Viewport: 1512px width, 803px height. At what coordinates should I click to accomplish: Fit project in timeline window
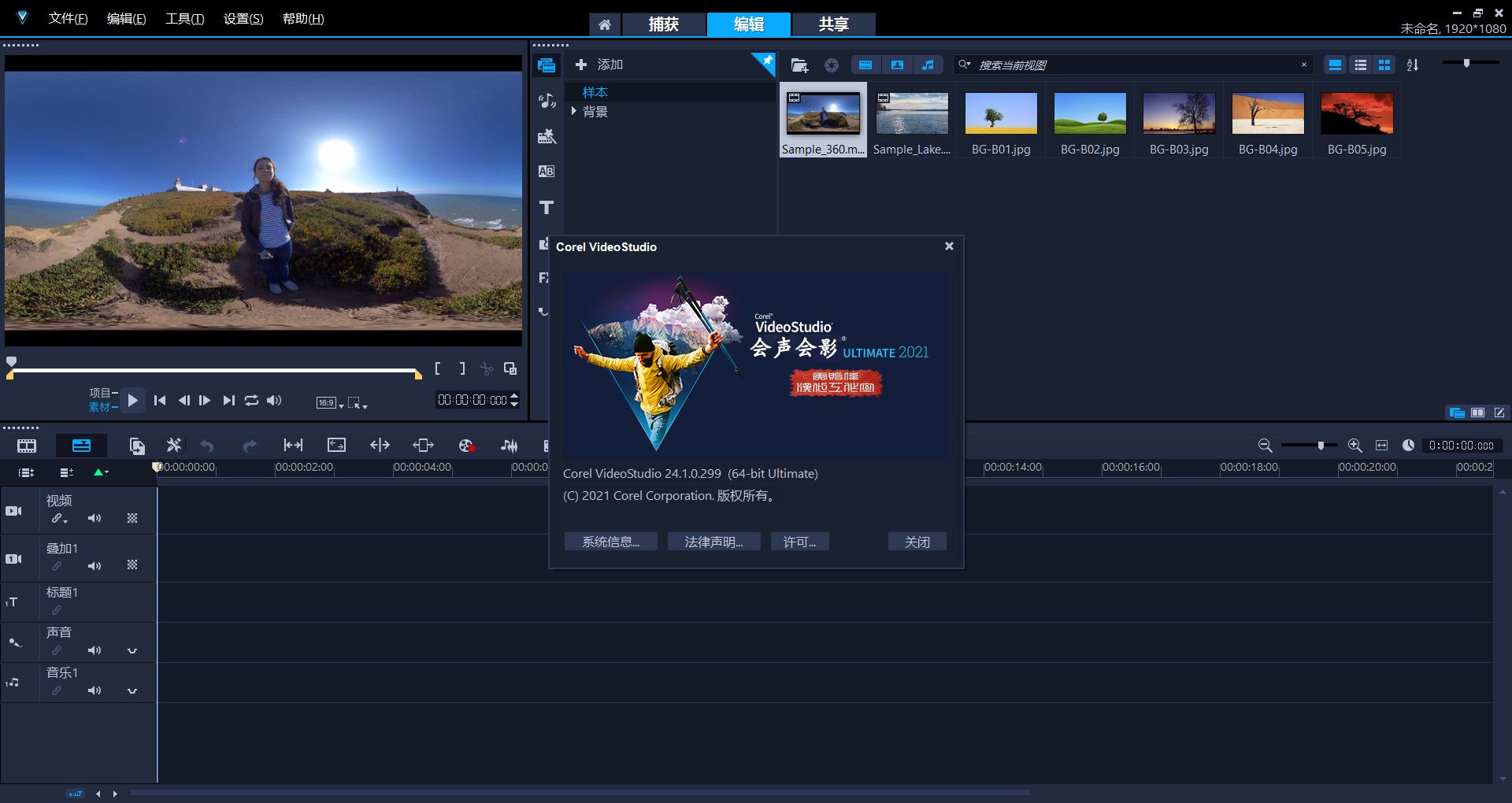click(1381, 446)
